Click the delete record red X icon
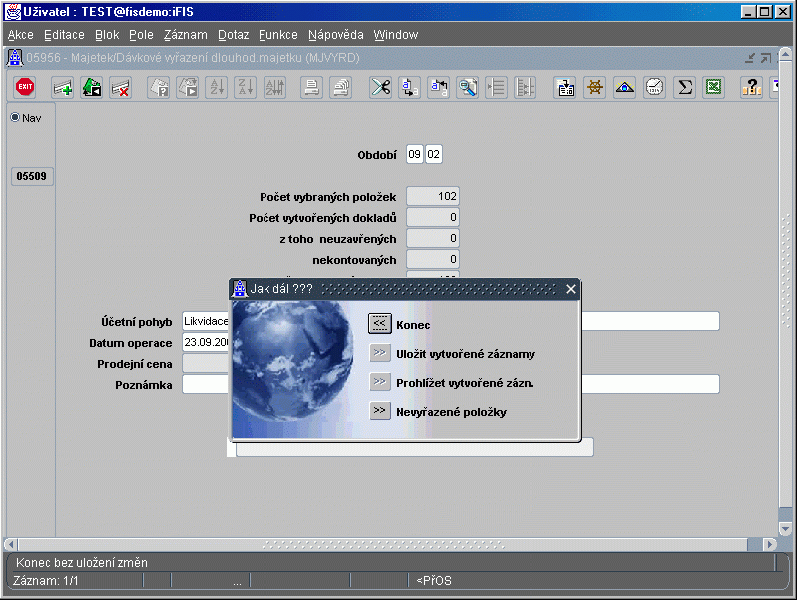This screenshot has height=600, width=797. pyautogui.click(x=121, y=87)
